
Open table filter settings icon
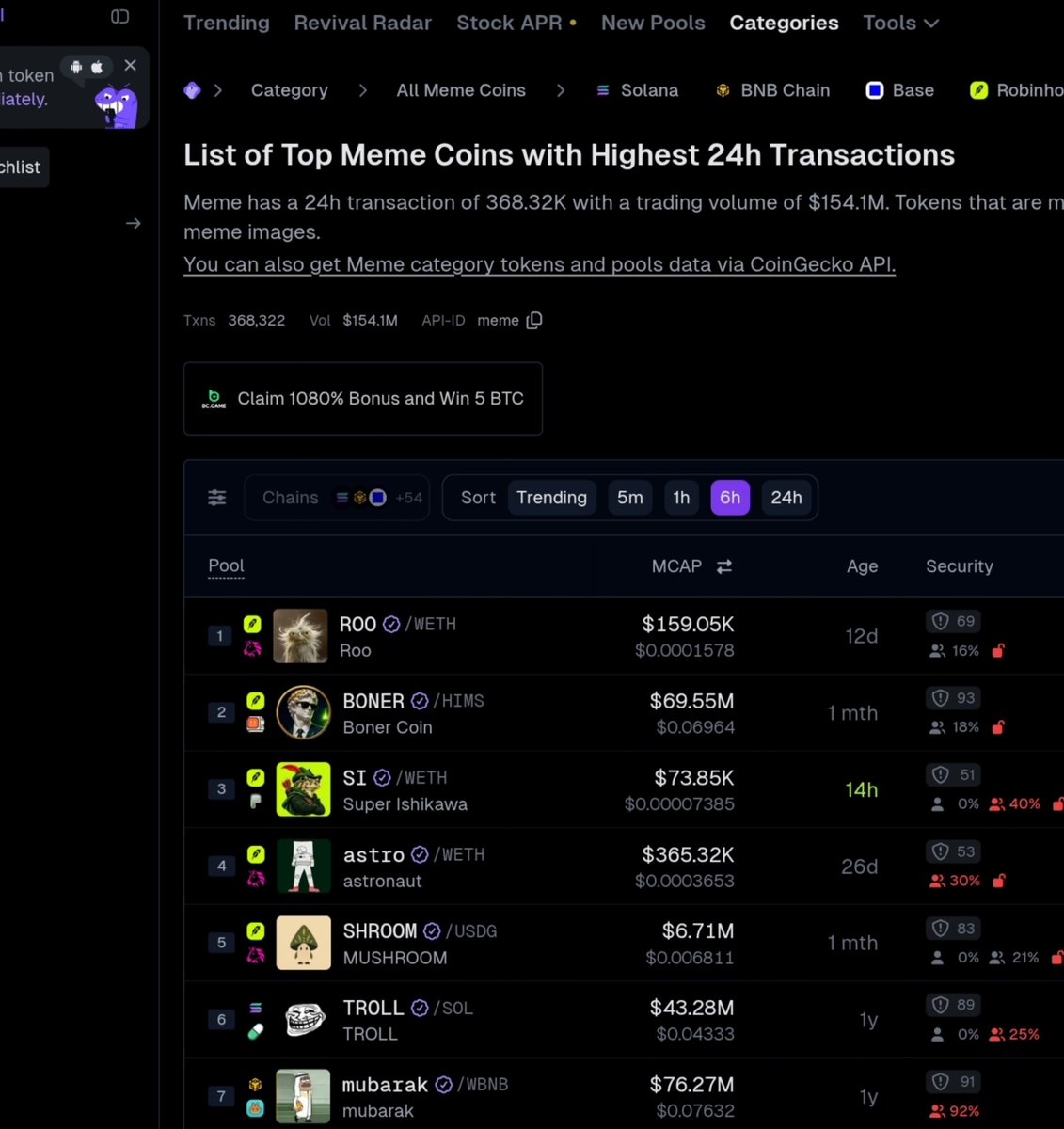pos(217,498)
